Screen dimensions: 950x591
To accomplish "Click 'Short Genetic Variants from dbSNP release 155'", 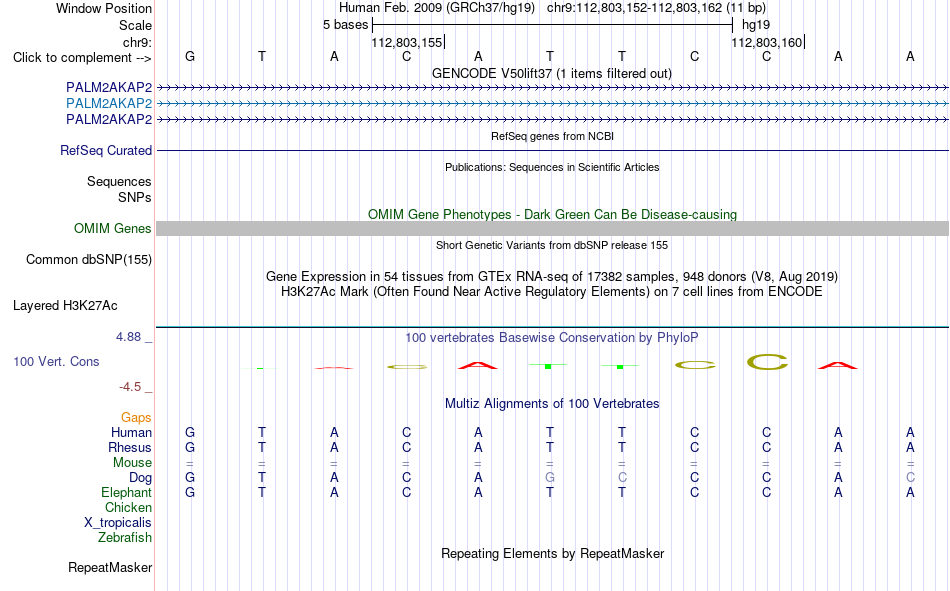I will click(552, 245).
